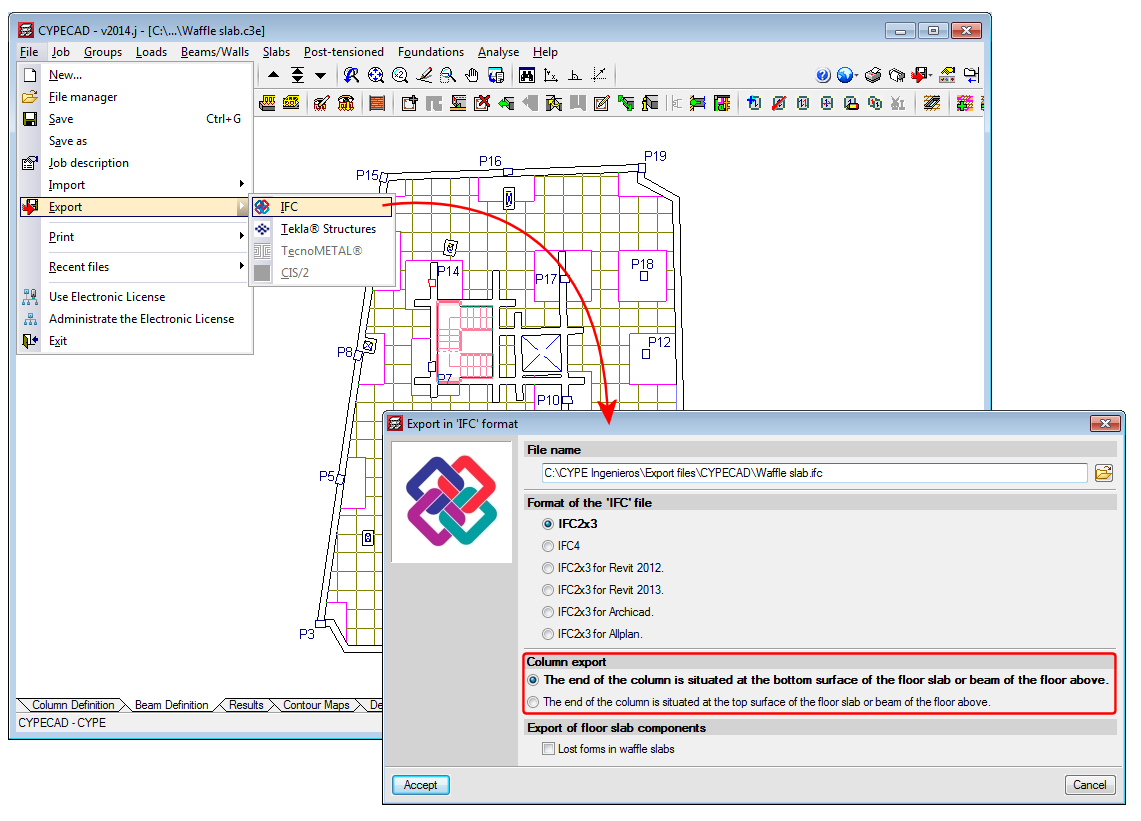This screenshot has height=821, width=1141.
Task: Open help with the blue question mark icon
Action: pyautogui.click(x=823, y=75)
